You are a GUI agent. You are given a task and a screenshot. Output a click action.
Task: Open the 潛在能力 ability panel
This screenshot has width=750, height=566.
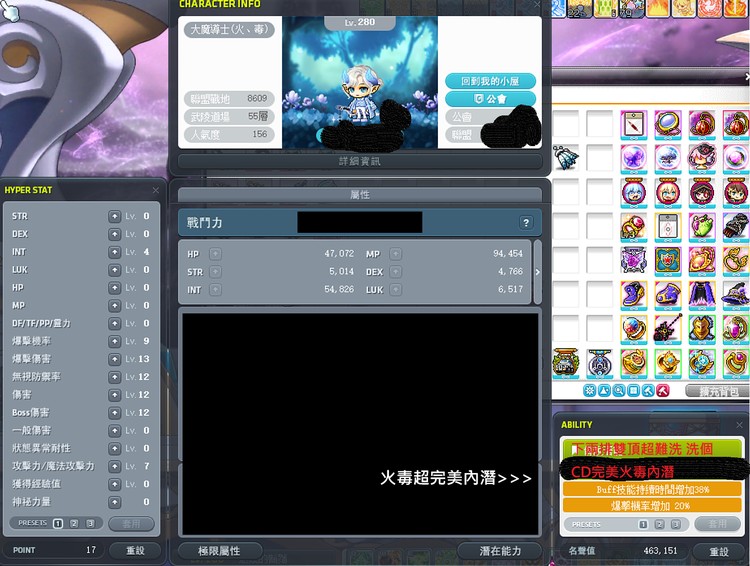pyautogui.click(x=500, y=551)
